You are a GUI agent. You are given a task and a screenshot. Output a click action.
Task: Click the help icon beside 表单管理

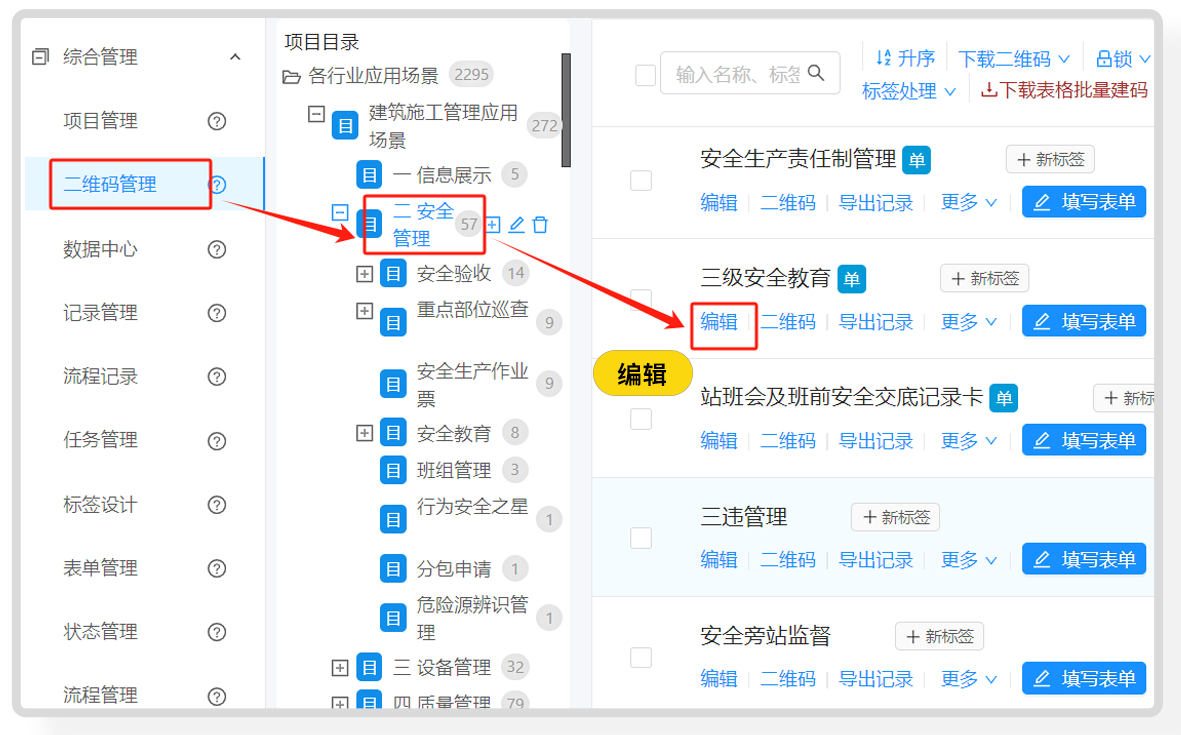click(217, 569)
